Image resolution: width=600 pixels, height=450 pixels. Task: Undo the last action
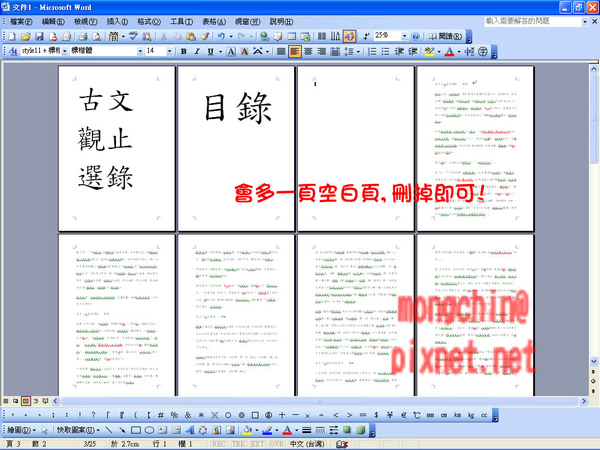point(221,36)
